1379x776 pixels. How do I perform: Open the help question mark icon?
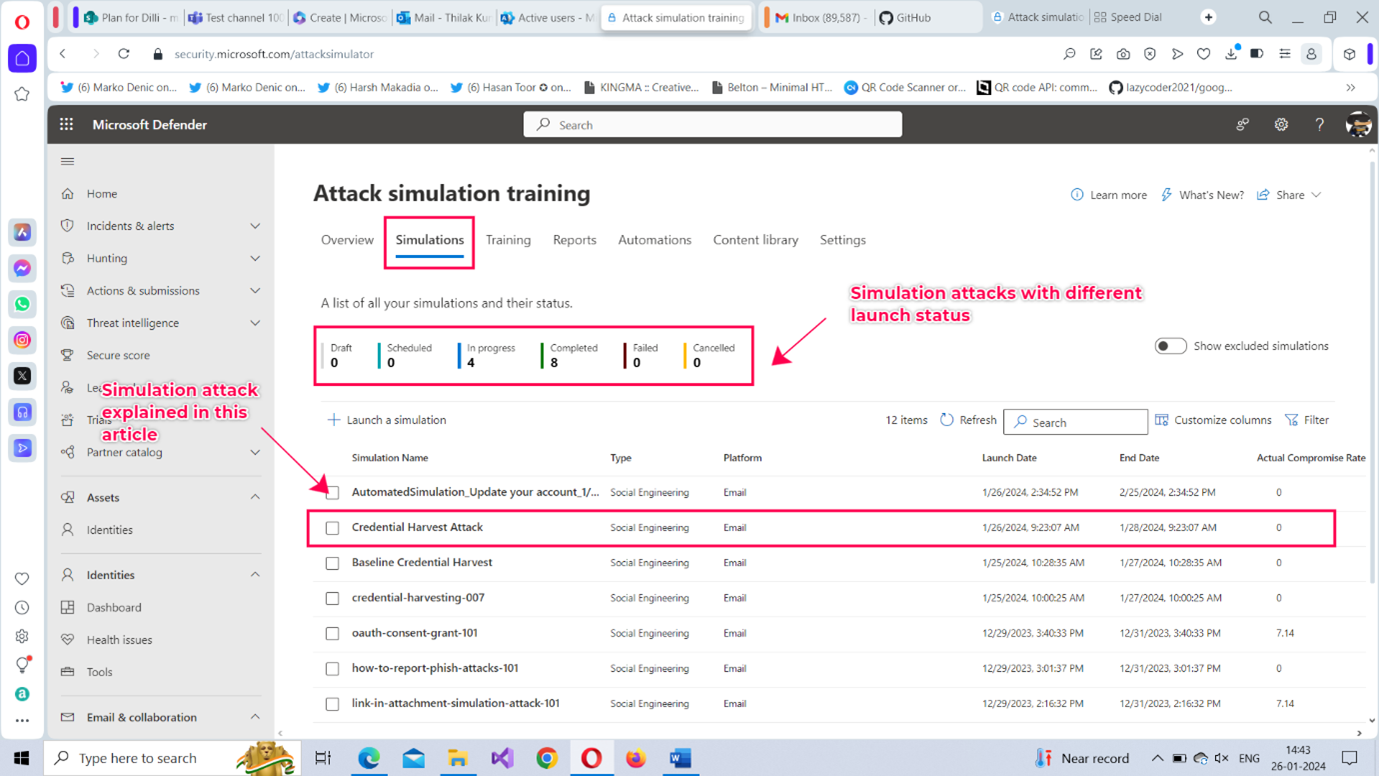(1319, 125)
